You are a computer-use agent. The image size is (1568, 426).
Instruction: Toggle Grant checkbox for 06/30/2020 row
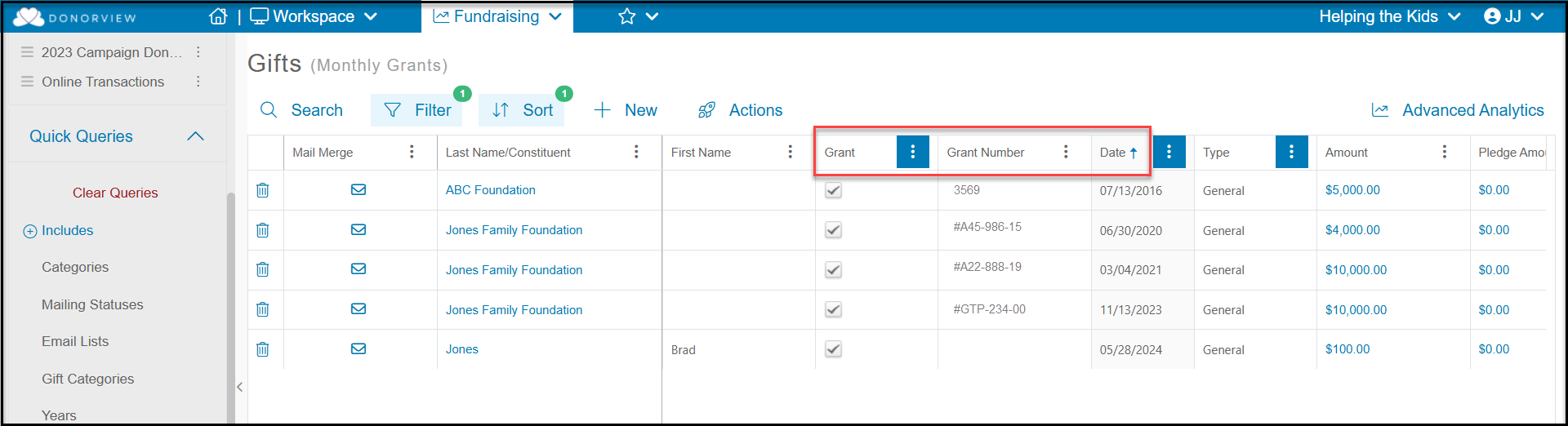tap(833, 230)
